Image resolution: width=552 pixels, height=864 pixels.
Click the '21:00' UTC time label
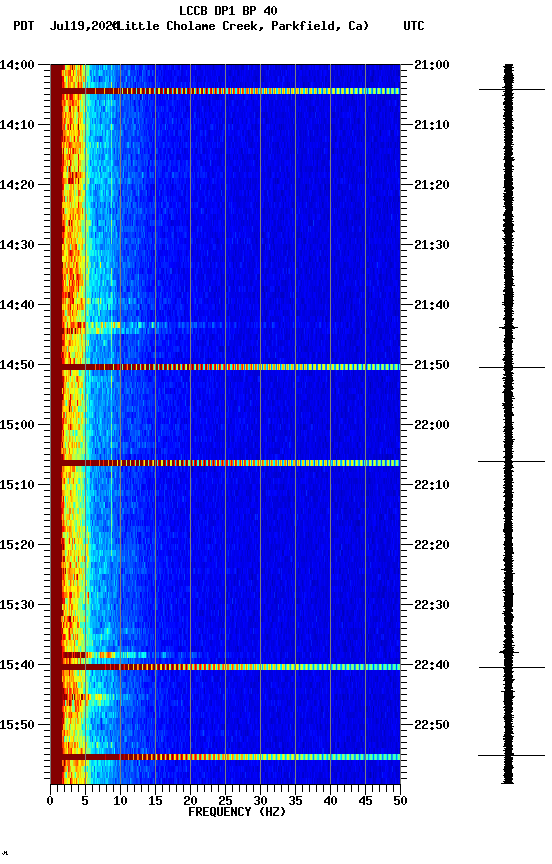click(432, 65)
